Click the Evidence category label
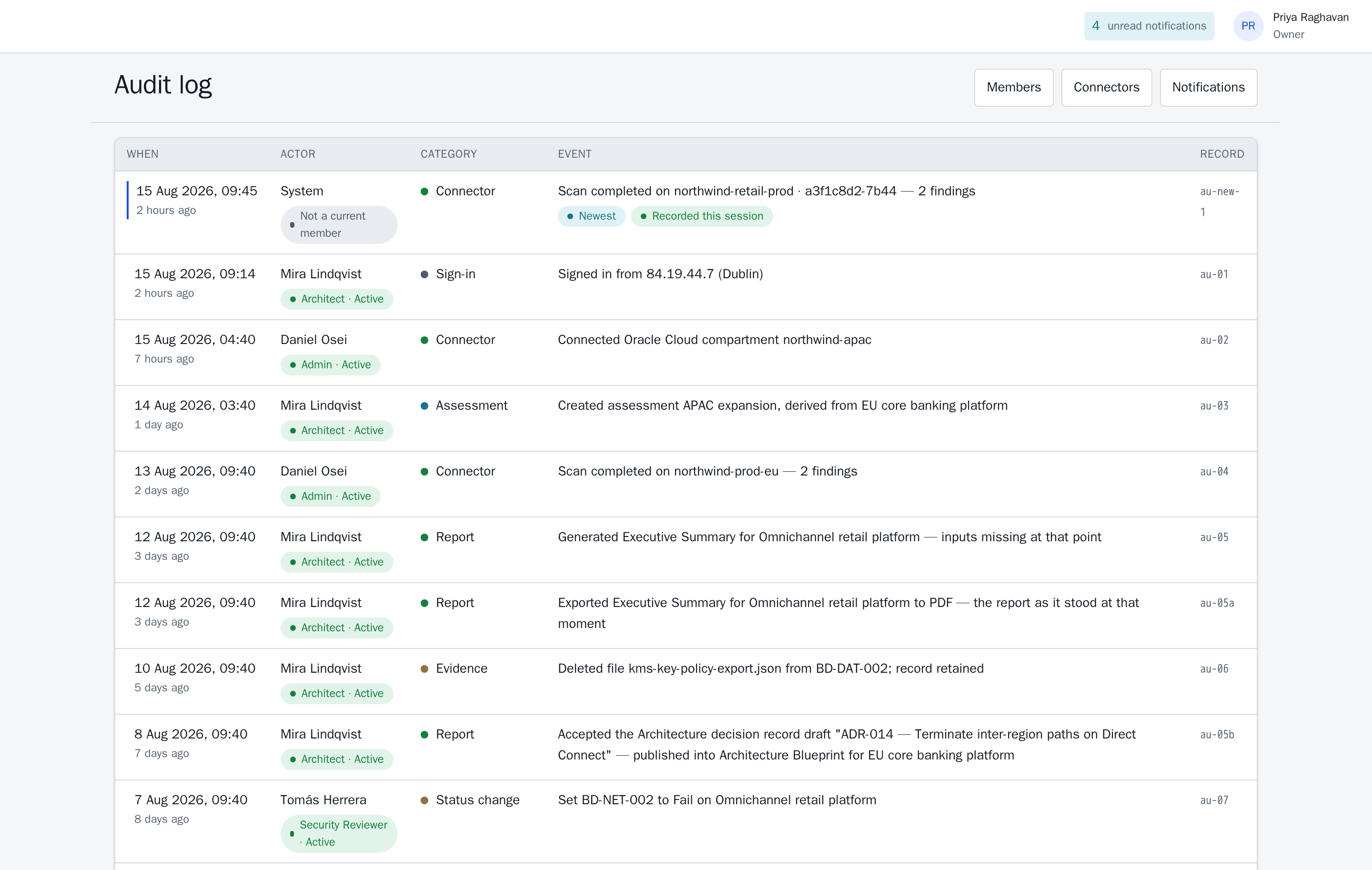Image resolution: width=1372 pixels, height=870 pixels. tap(462, 668)
